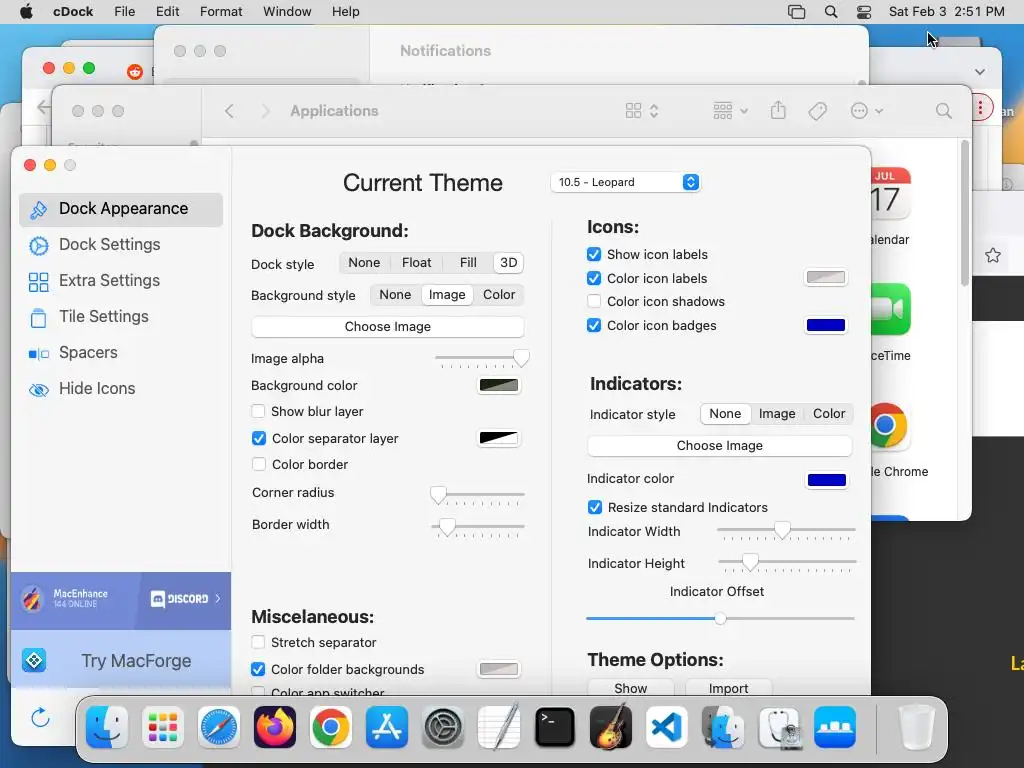
Task: Launch Firefox from the dock
Action: coord(275,727)
